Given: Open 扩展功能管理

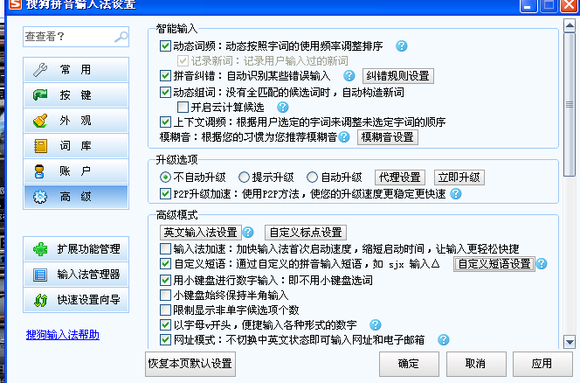Looking at the screenshot, I should pyautogui.click(x=76, y=249).
